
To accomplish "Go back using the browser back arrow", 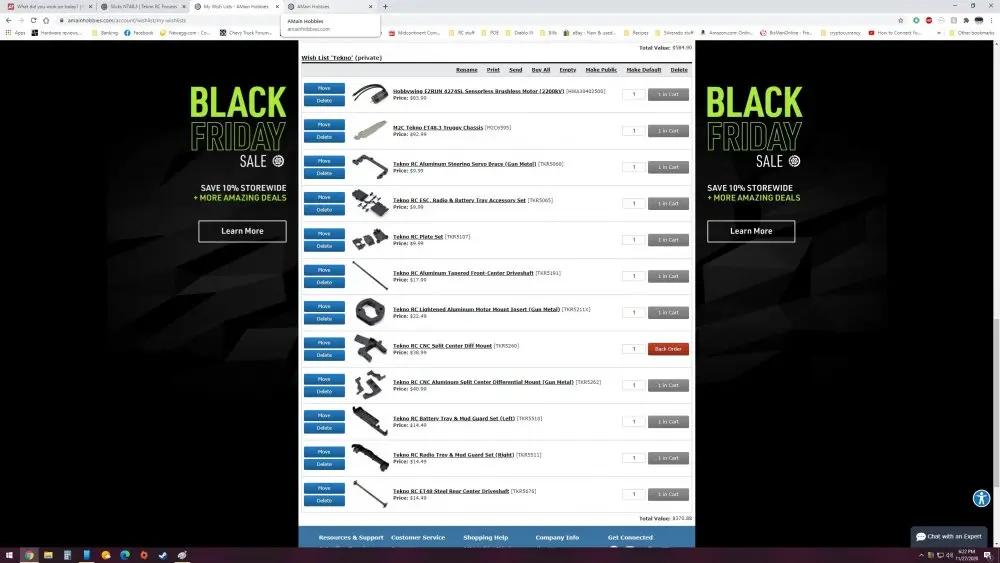I will (x=8, y=20).
